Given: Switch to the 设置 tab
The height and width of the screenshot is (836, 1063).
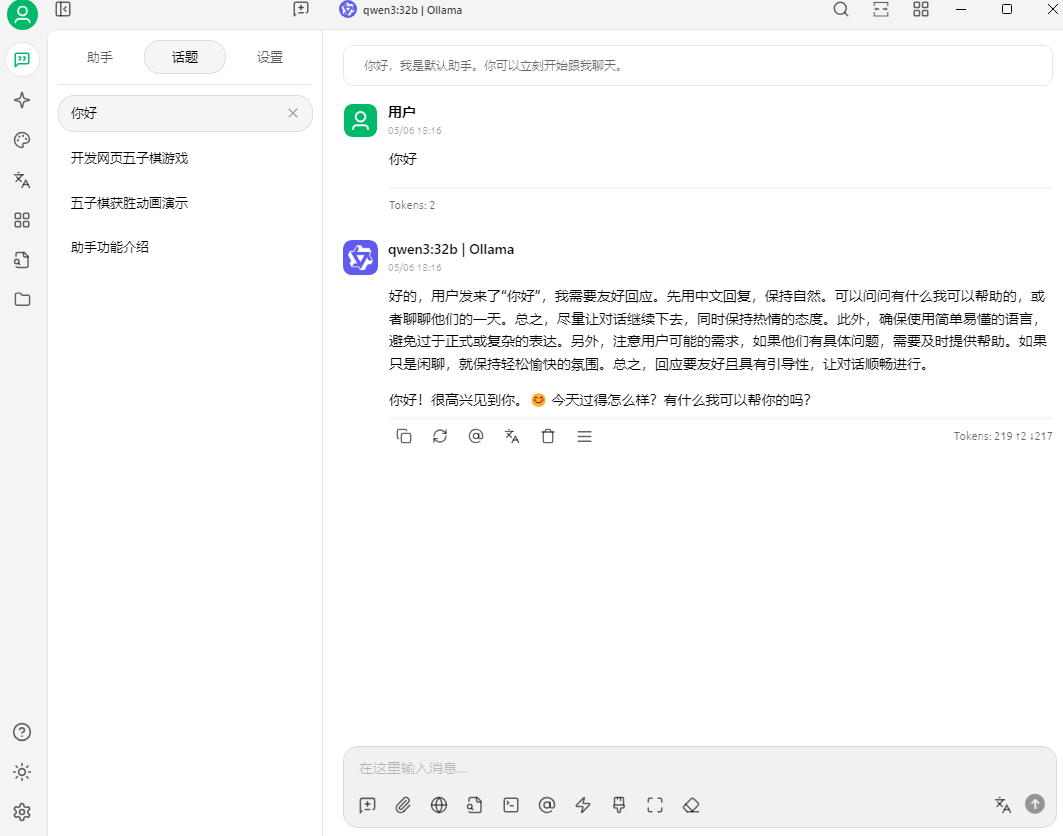Looking at the screenshot, I should (x=270, y=57).
